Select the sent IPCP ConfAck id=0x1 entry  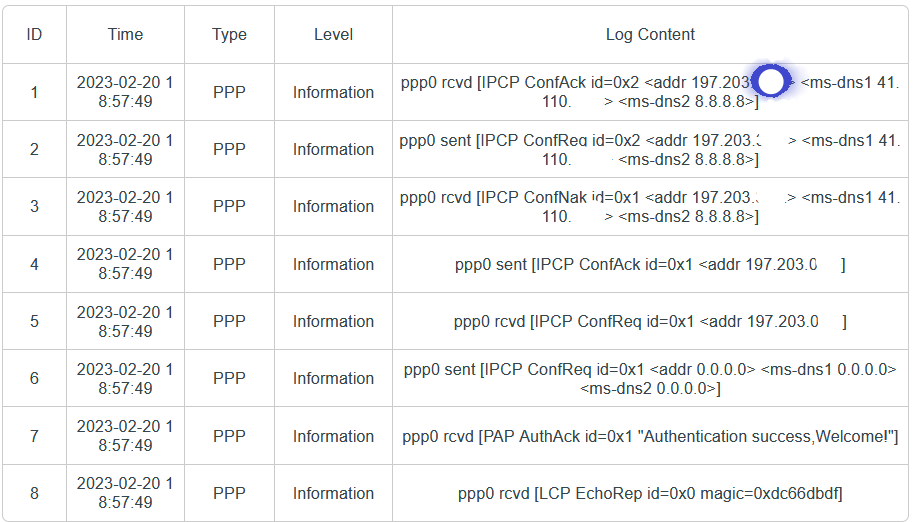click(x=650, y=265)
